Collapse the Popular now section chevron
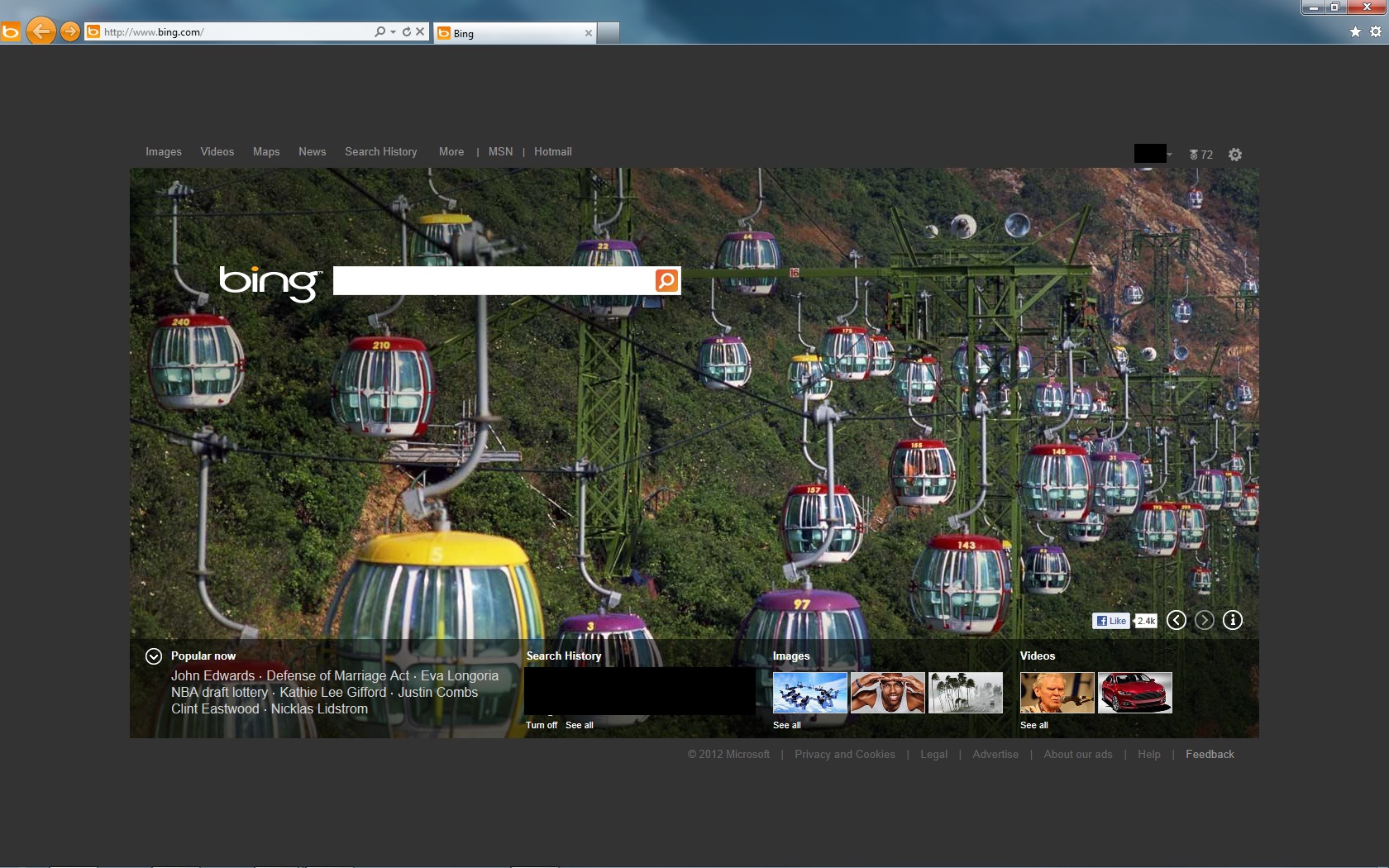Image resolution: width=1389 pixels, height=868 pixels. (154, 656)
